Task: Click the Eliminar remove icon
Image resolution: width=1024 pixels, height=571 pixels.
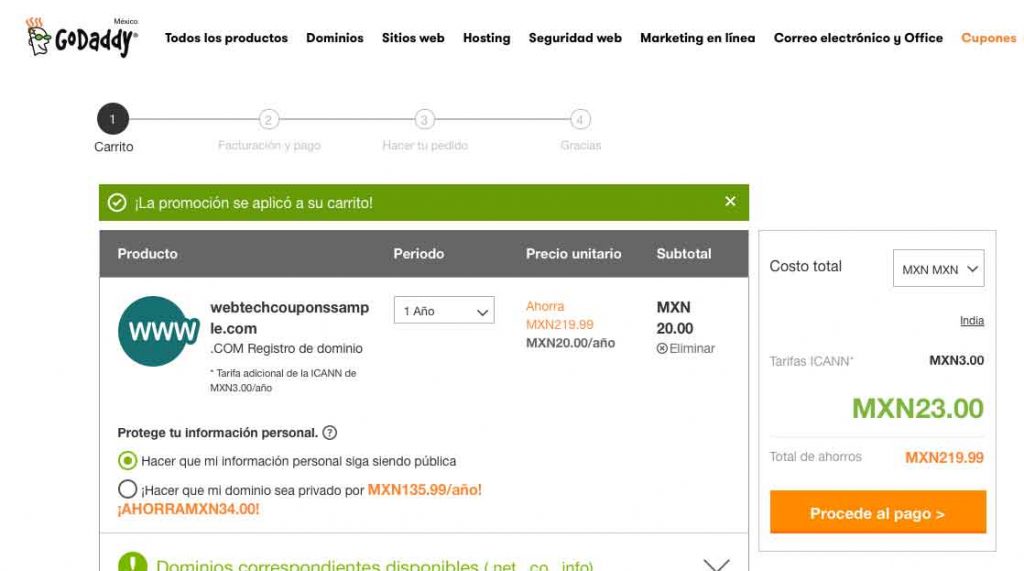Action: coord(662,349)
